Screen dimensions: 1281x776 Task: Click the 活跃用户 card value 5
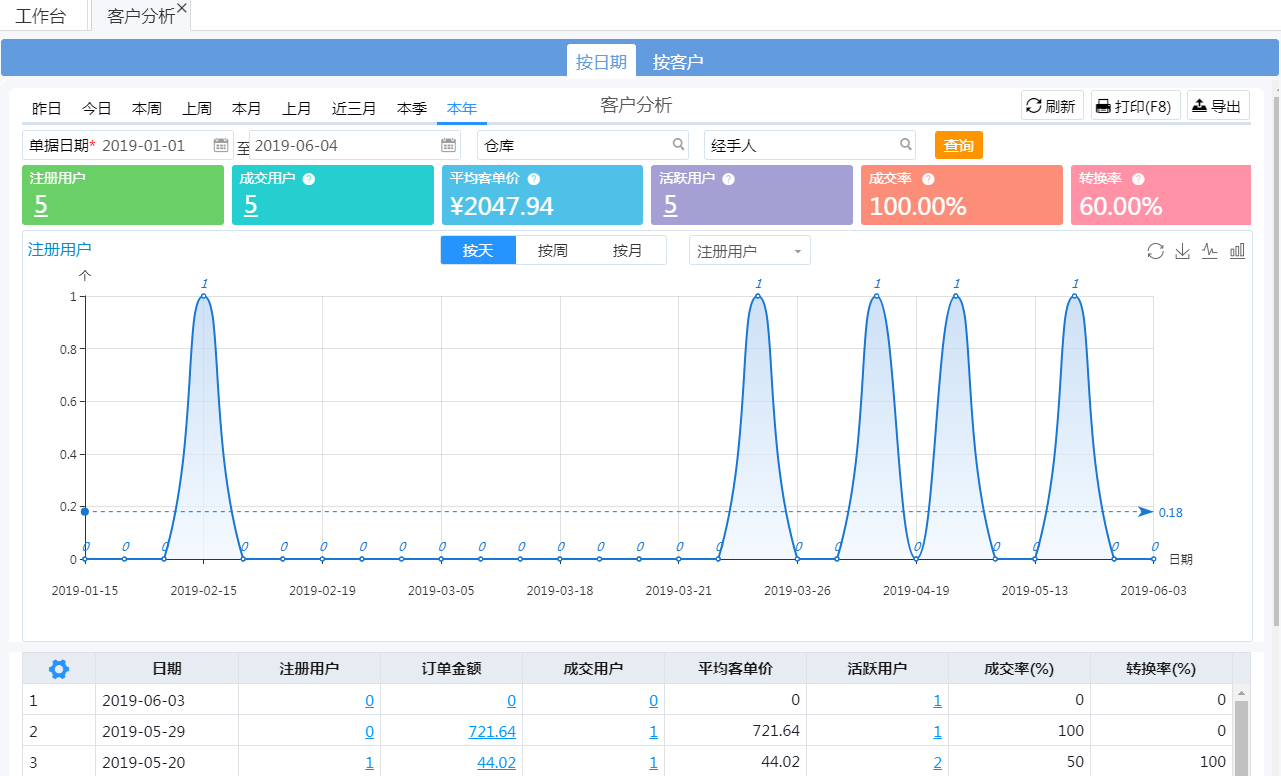pyautogui.click(x=670, y=206)
